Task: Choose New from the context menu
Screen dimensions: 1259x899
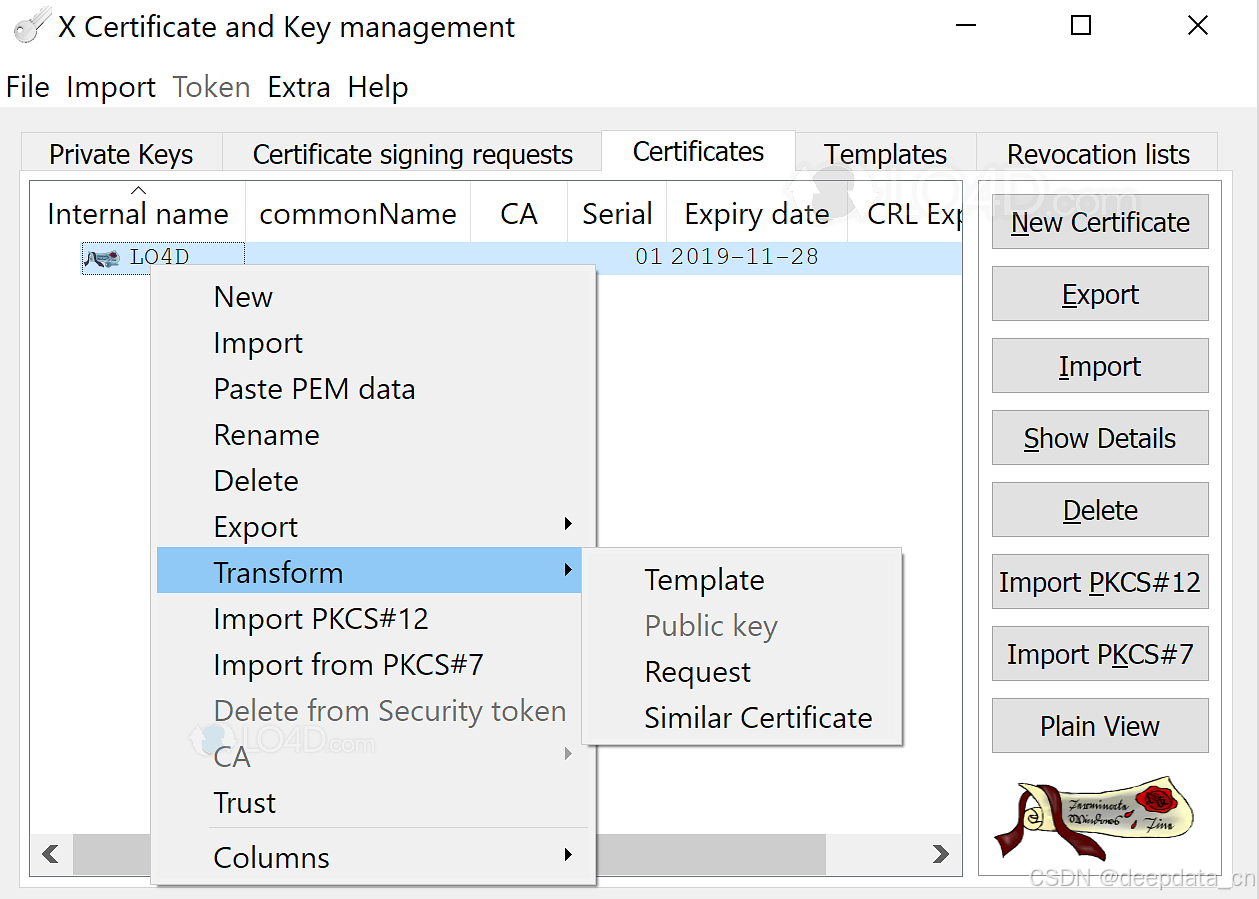Action: pyautogui.click(x=370, y=297)
